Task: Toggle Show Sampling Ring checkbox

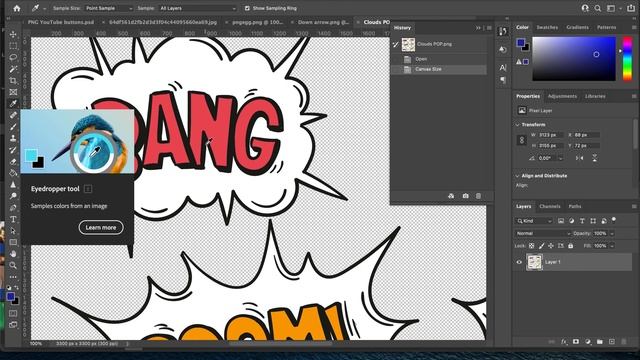Action: point(247,8)
